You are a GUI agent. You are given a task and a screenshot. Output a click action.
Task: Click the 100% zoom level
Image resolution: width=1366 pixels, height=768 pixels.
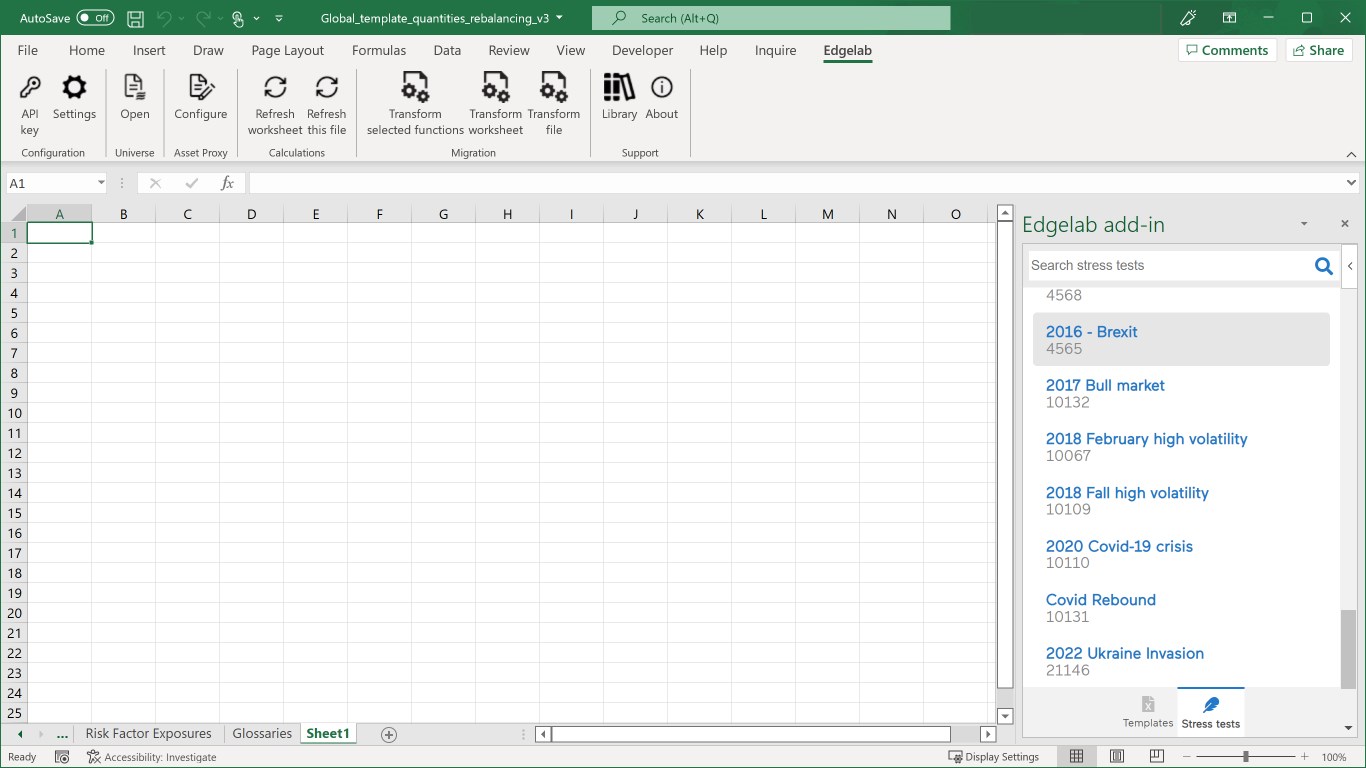tap(1334, 757)
